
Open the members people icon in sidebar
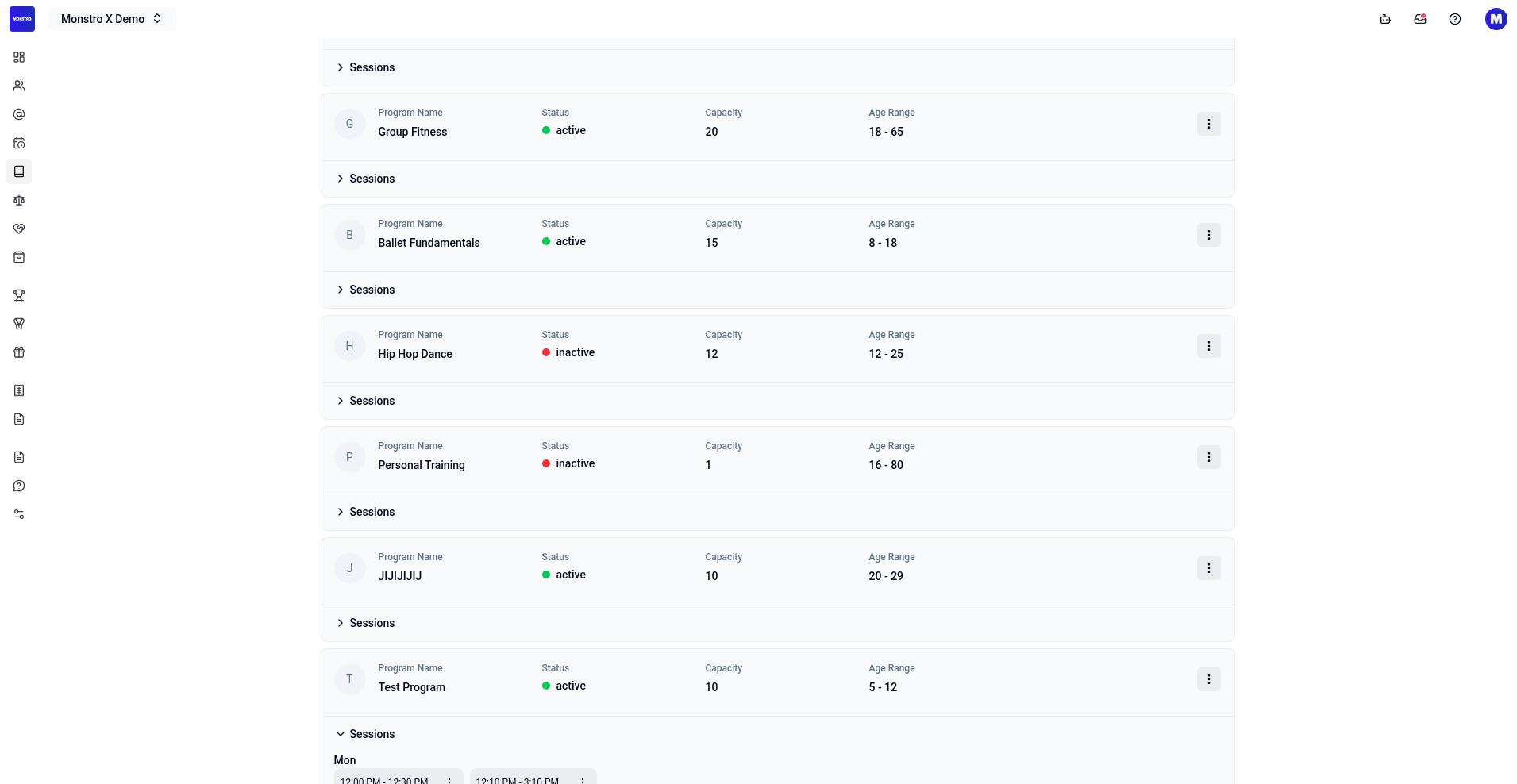(x=19, y=86)
